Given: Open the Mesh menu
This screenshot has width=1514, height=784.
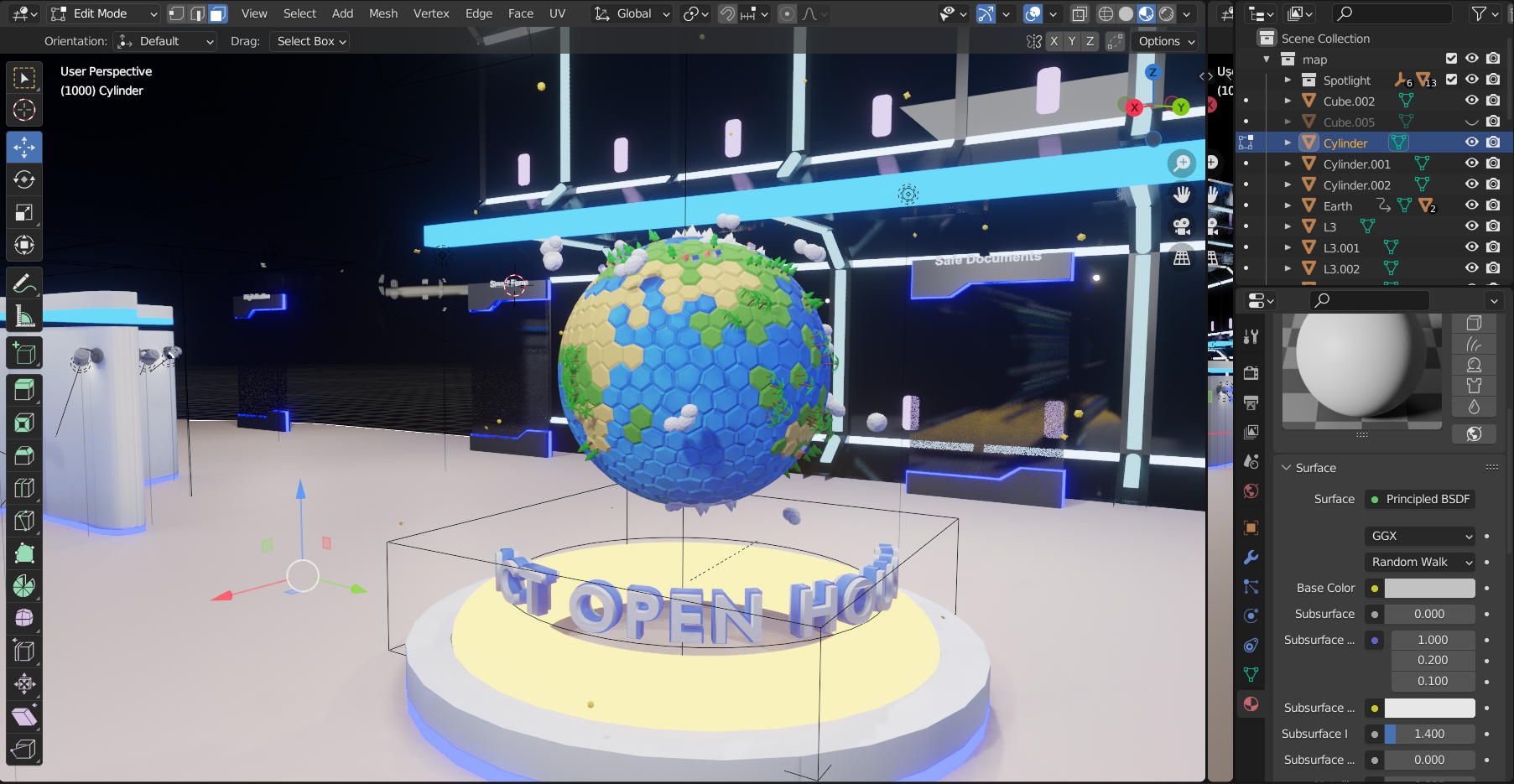Looking at the screenshot, I should [x=383, y=13].
